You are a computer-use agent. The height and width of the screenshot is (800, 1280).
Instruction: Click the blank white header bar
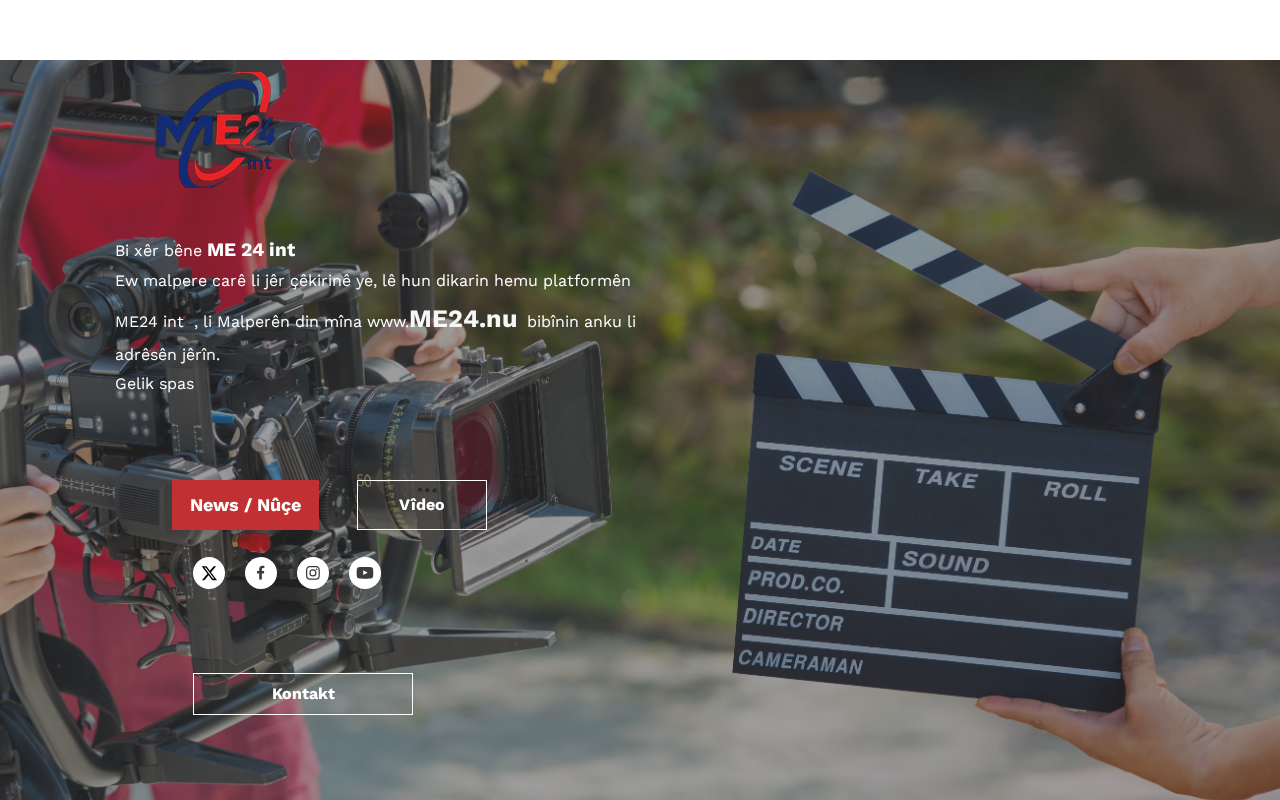point(640,30)
